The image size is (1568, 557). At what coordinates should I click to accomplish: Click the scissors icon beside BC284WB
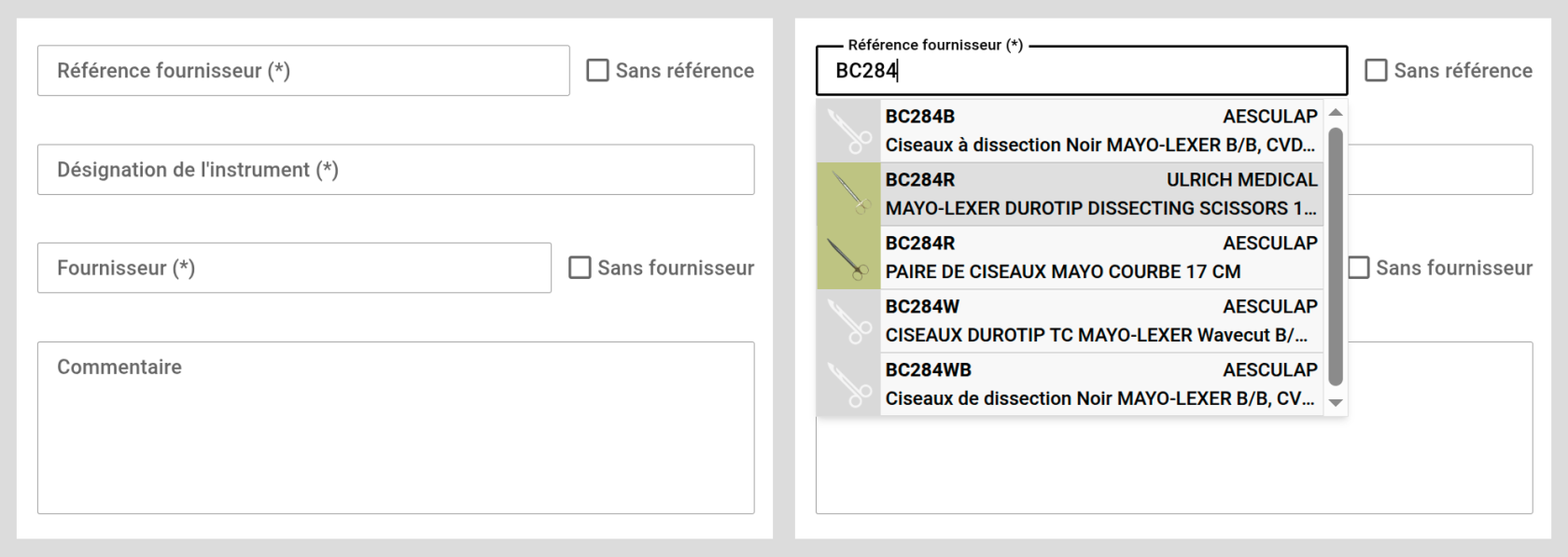848,384
